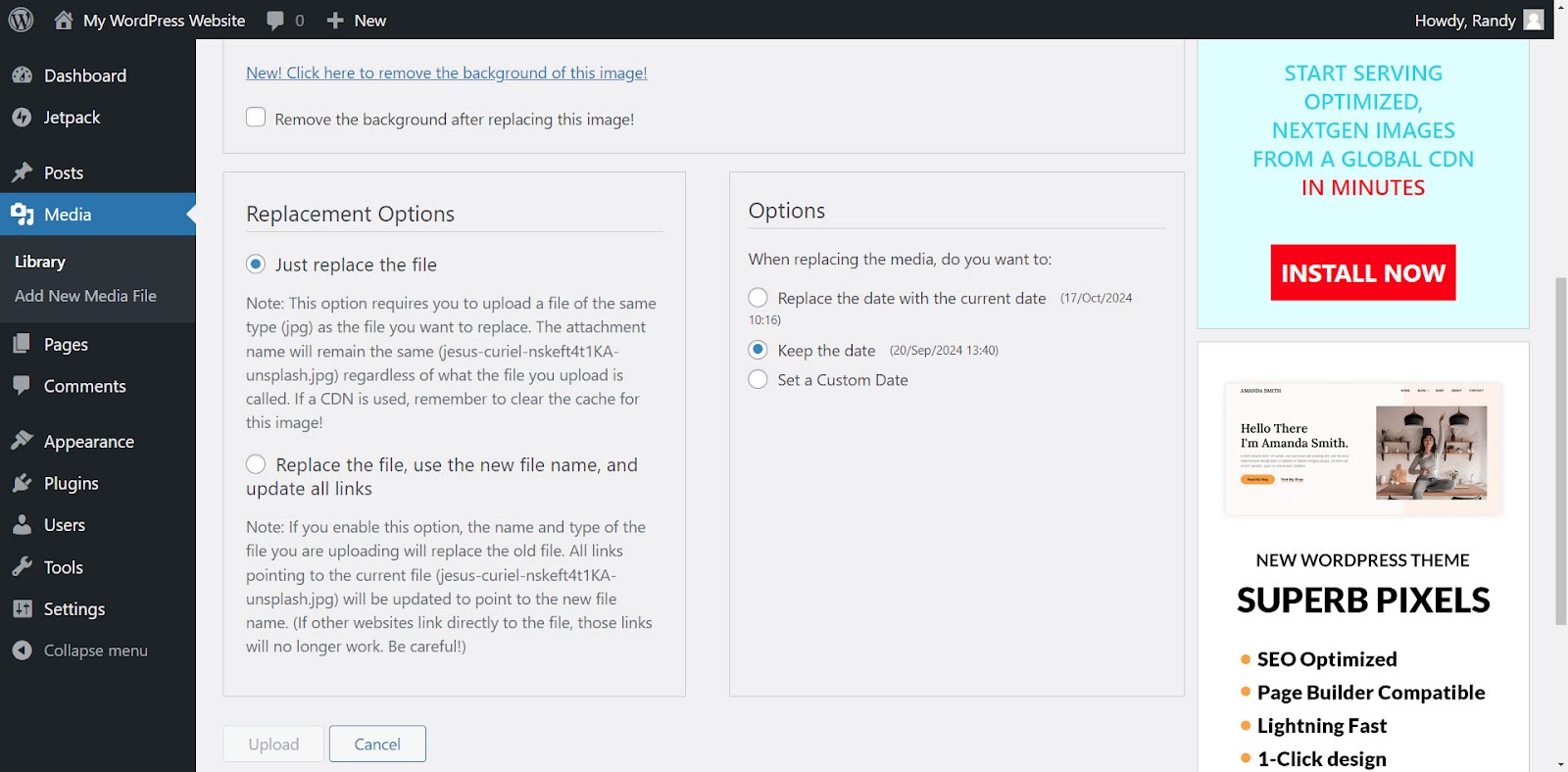Choose replace file and update all links
The image size is (1568, 772).
pos(256,464)
